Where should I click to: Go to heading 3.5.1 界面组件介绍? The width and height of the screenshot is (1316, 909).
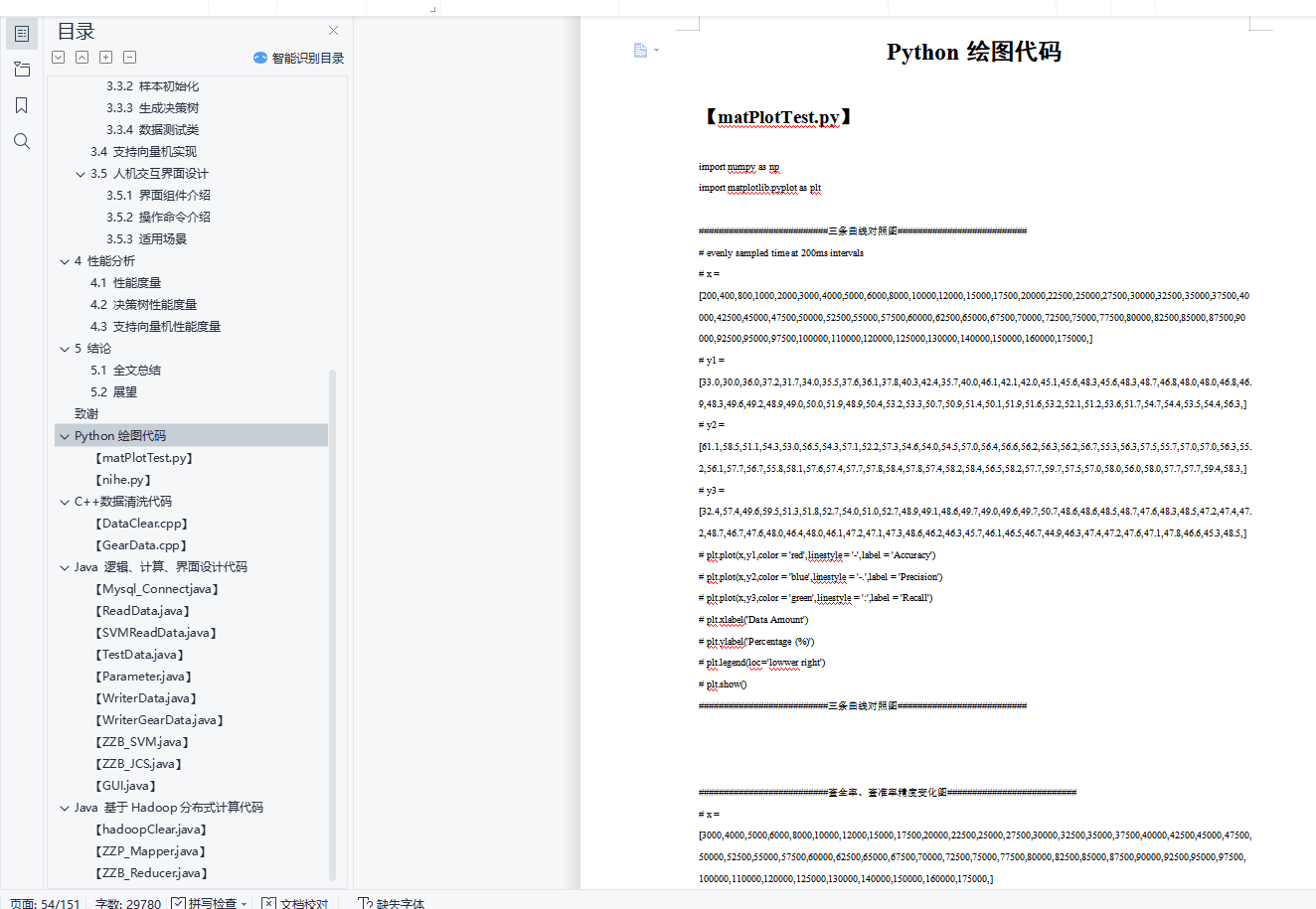pos(158,196)
